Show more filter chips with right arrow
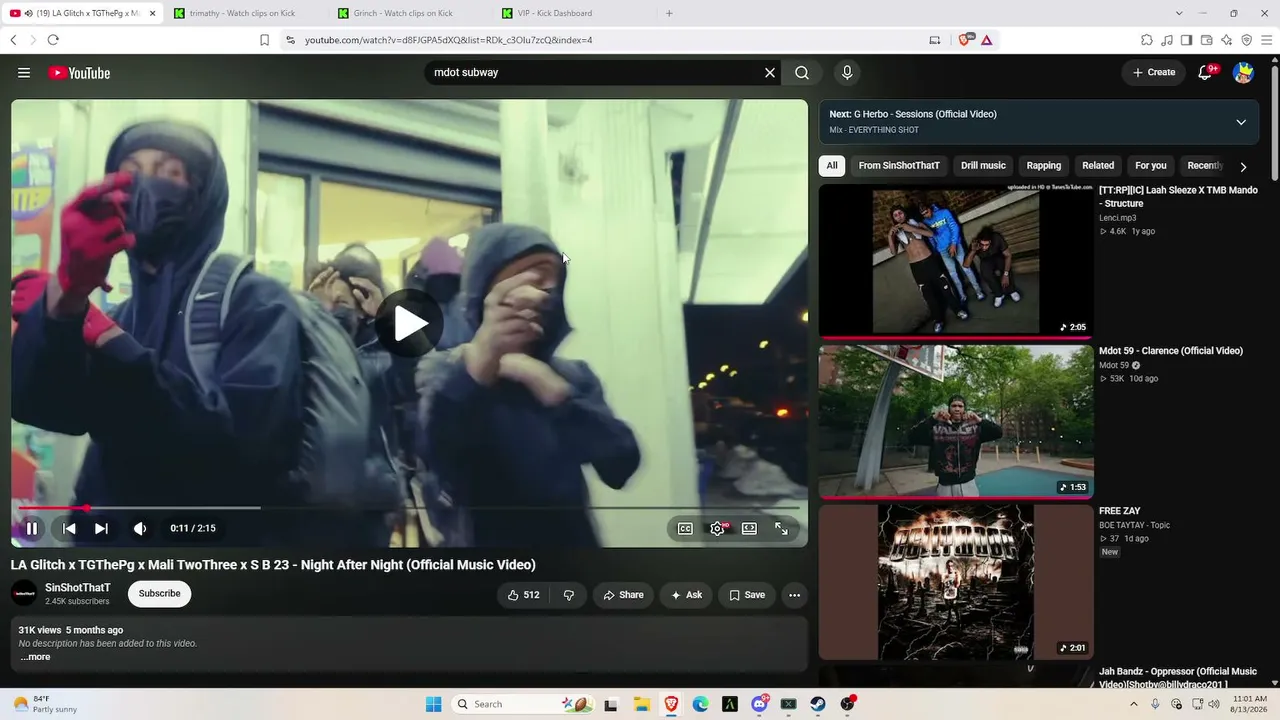1280x720 pixels. click(x=1243, y=167)
